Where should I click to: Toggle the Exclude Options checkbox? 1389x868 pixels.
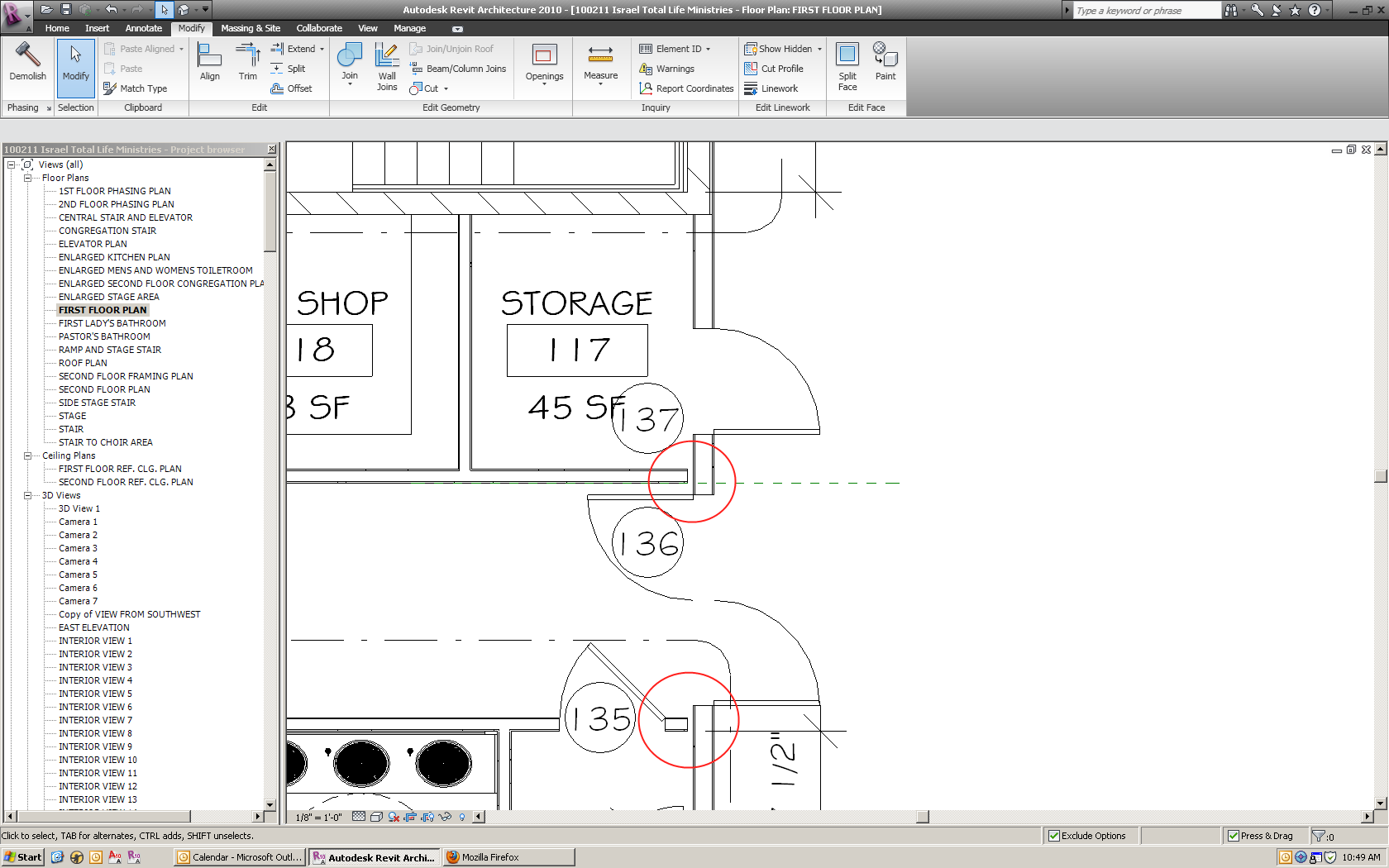(x=1054, y=836)
